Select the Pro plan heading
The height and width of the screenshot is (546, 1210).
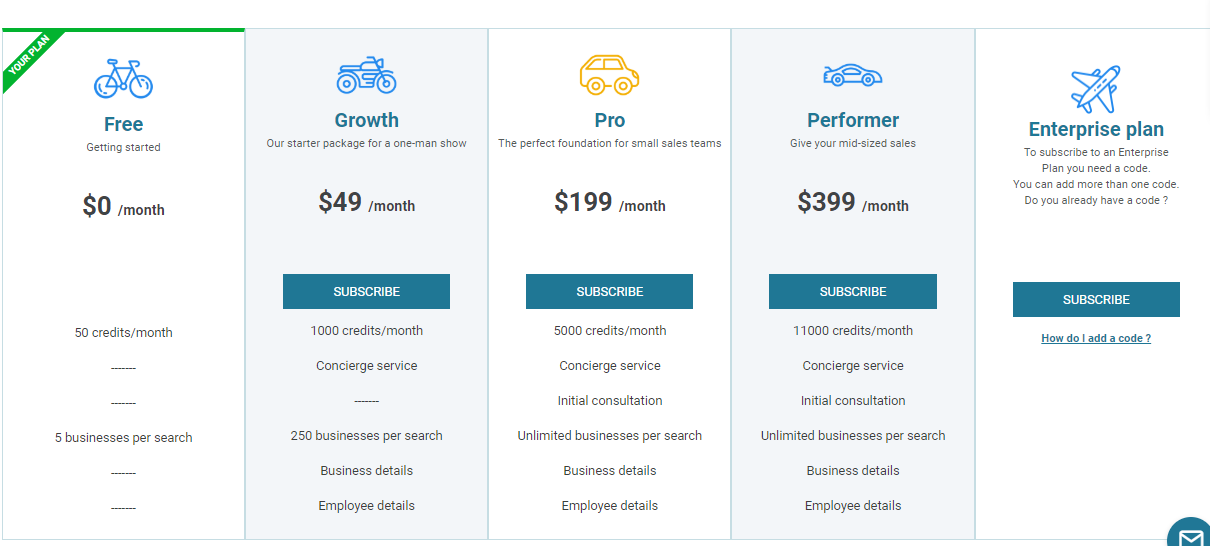coord(609,120)
